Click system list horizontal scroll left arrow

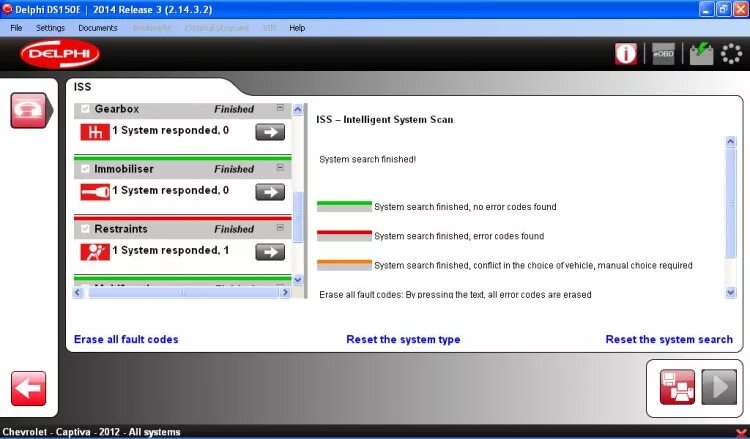tap(78, 292)
